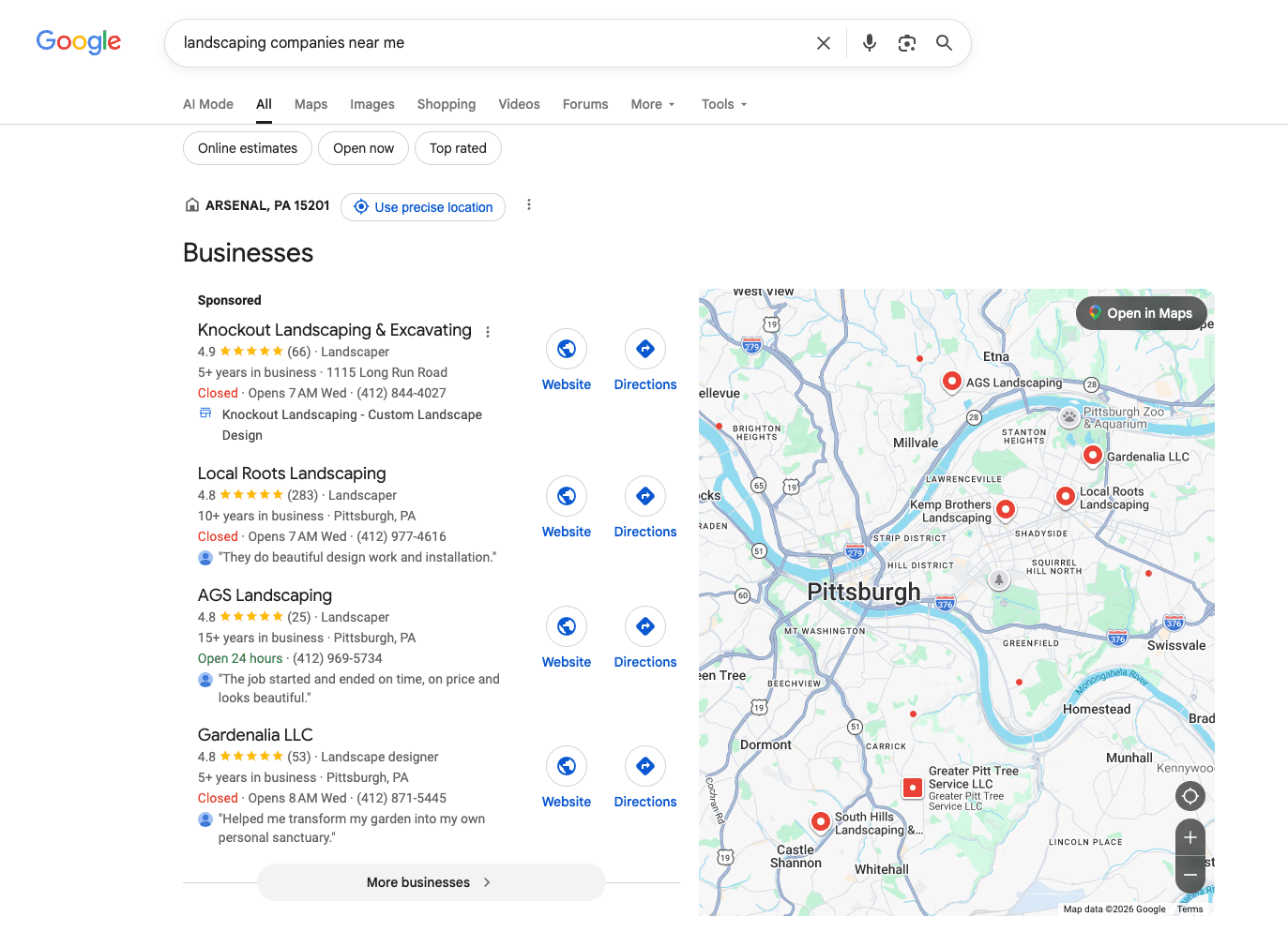Get directions to AGS Landscaping
Screen dimensions: 1288x947
[645, 626]
